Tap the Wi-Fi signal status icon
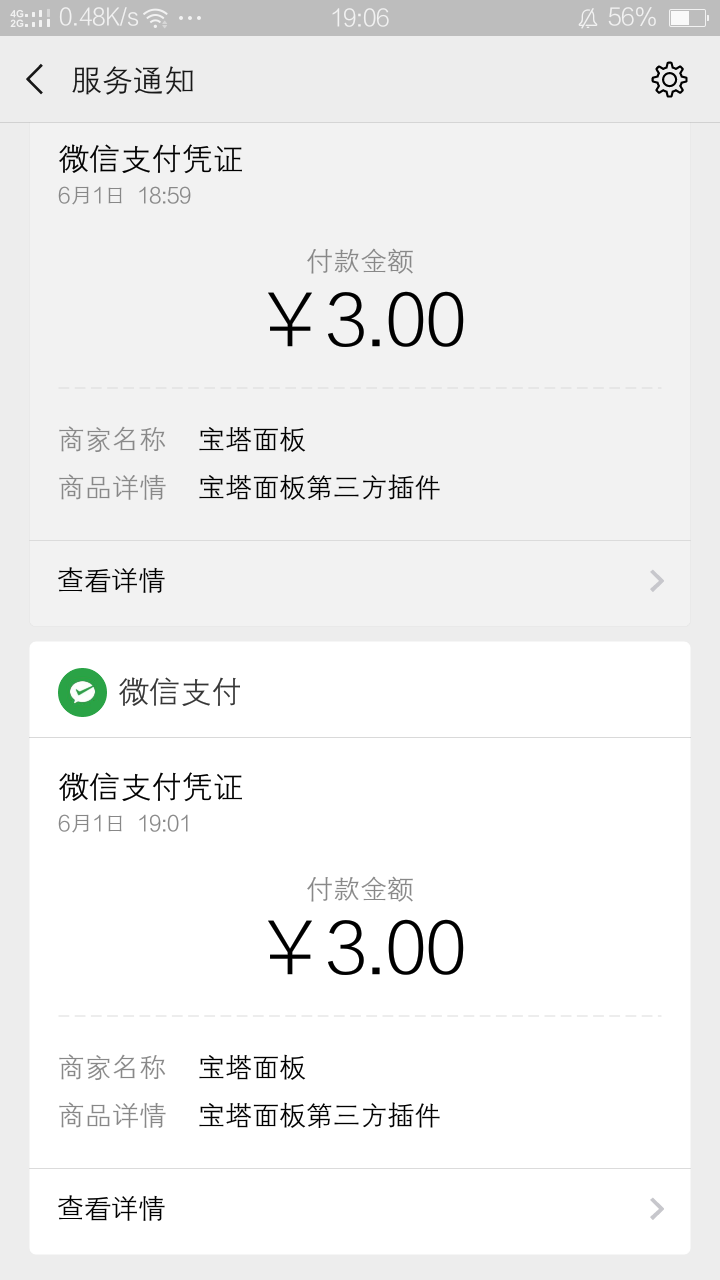720x1280 pixels. click(x=155, y=17)
